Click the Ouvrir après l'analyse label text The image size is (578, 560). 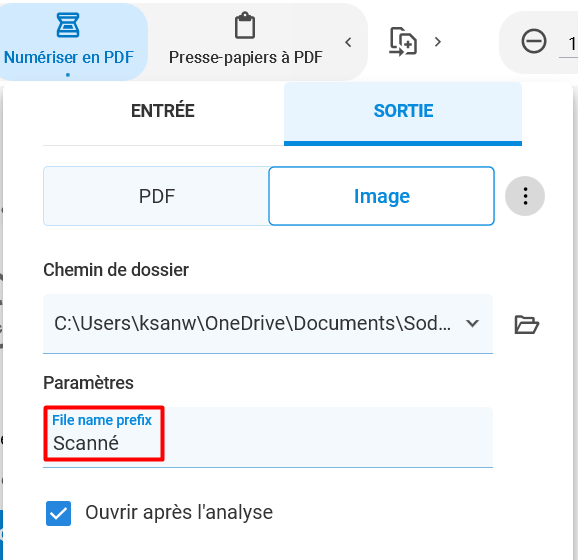[x=179, y=512]
